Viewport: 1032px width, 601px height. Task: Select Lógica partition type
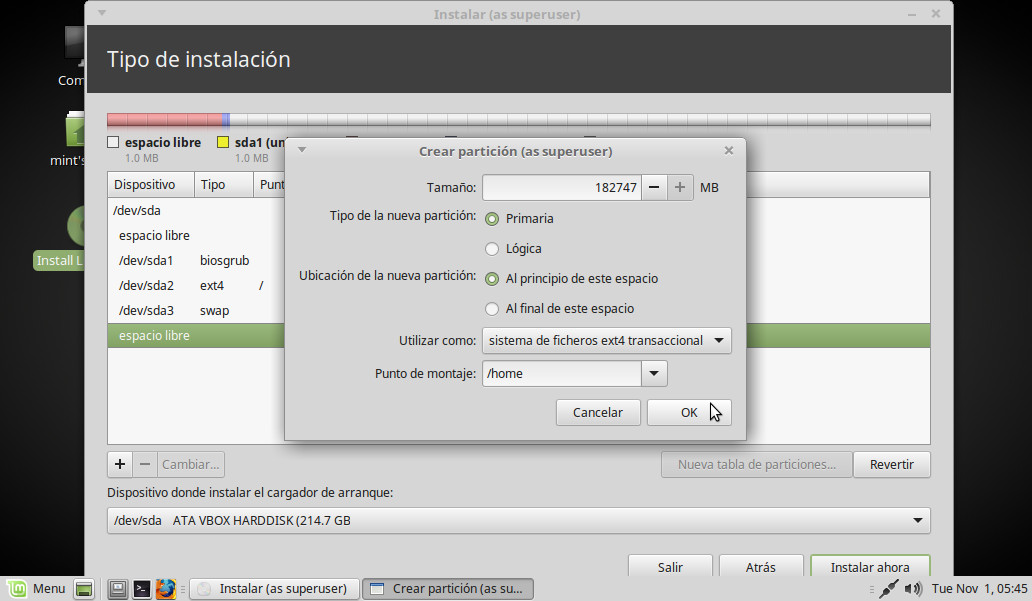point(492,248)
